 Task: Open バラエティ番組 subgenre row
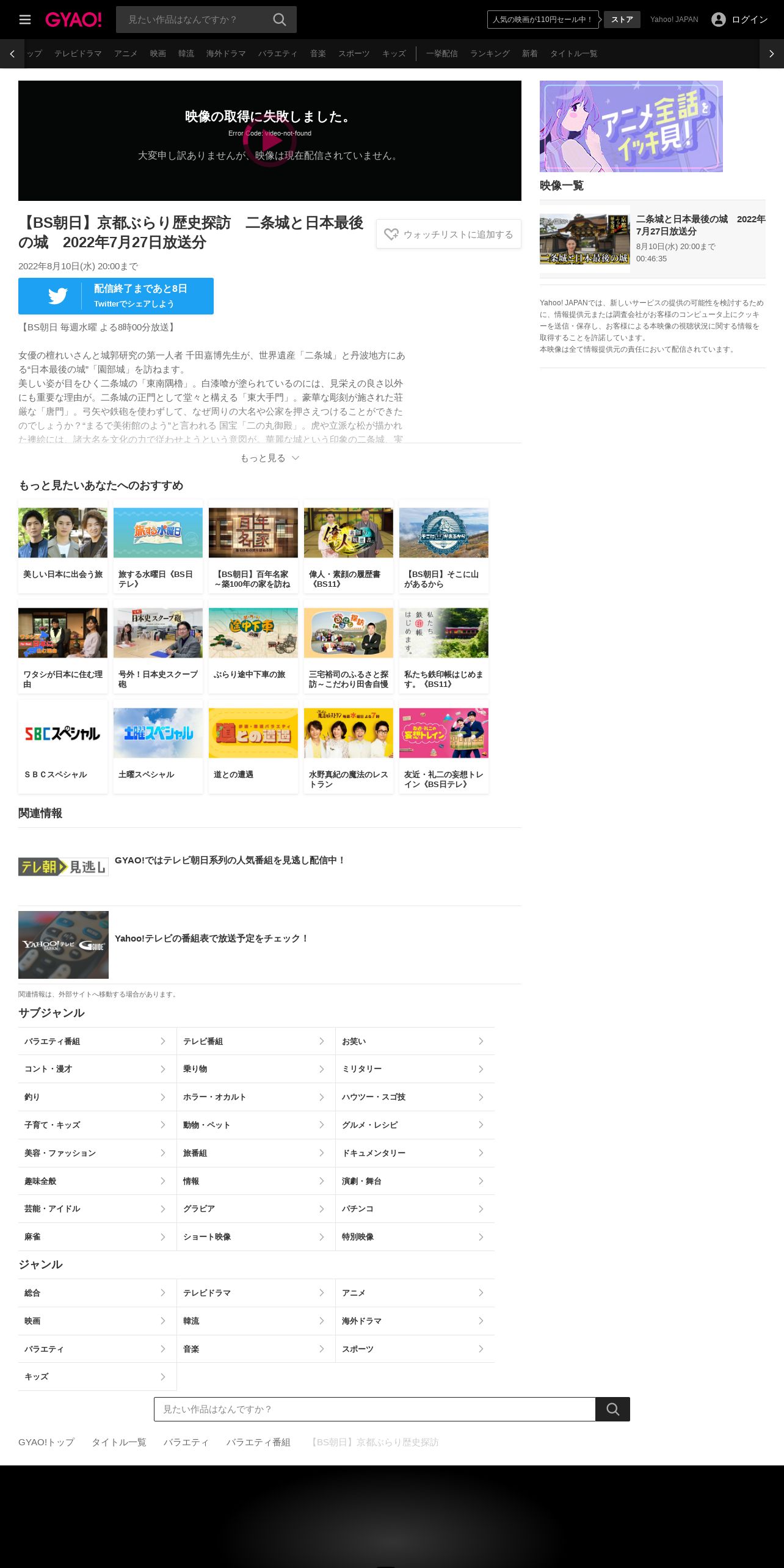pyautogui.click(x=97, y=1041)
